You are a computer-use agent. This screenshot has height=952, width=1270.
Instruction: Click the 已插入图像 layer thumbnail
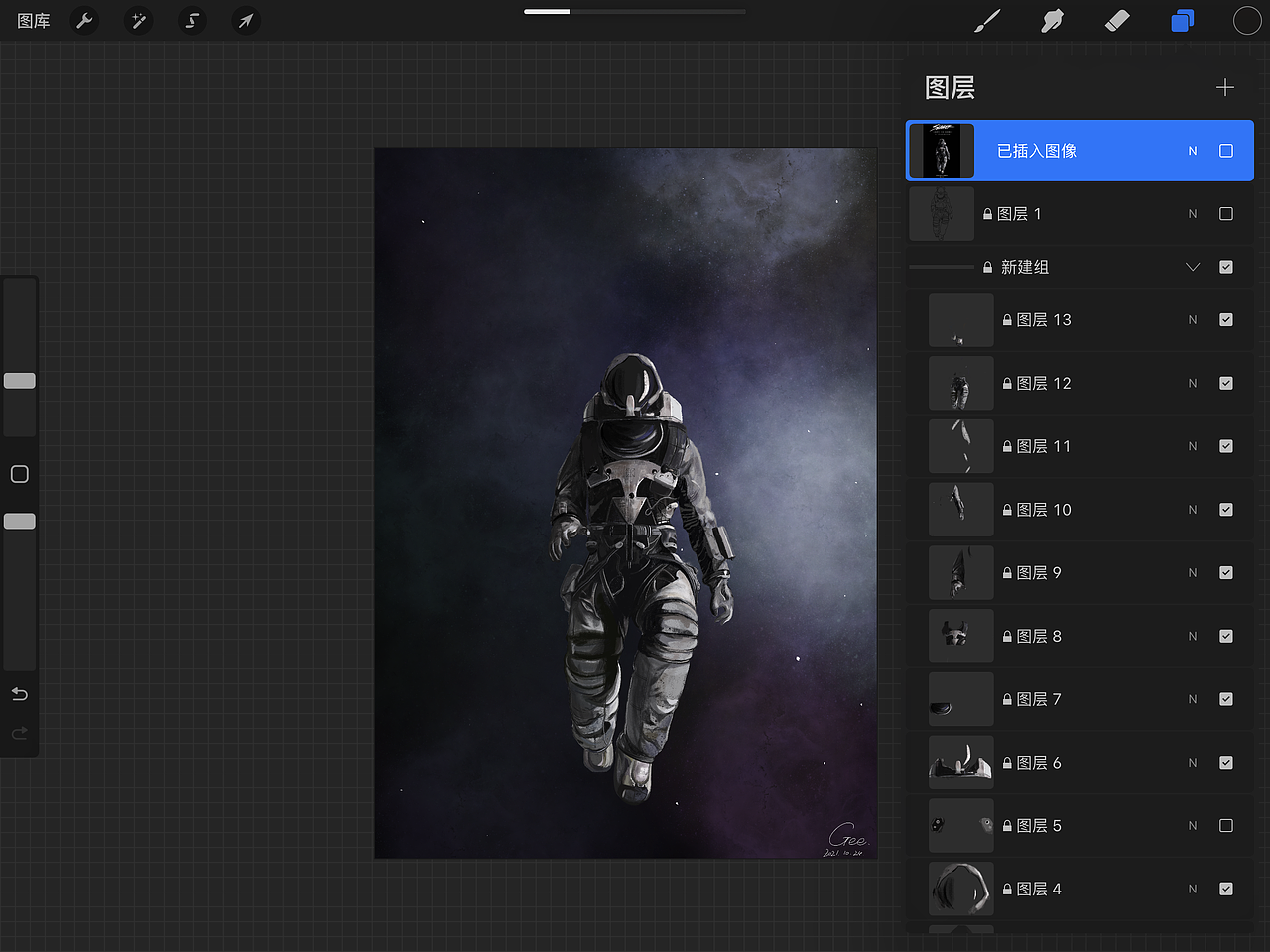pyautogui.click(x=941, y=151)
